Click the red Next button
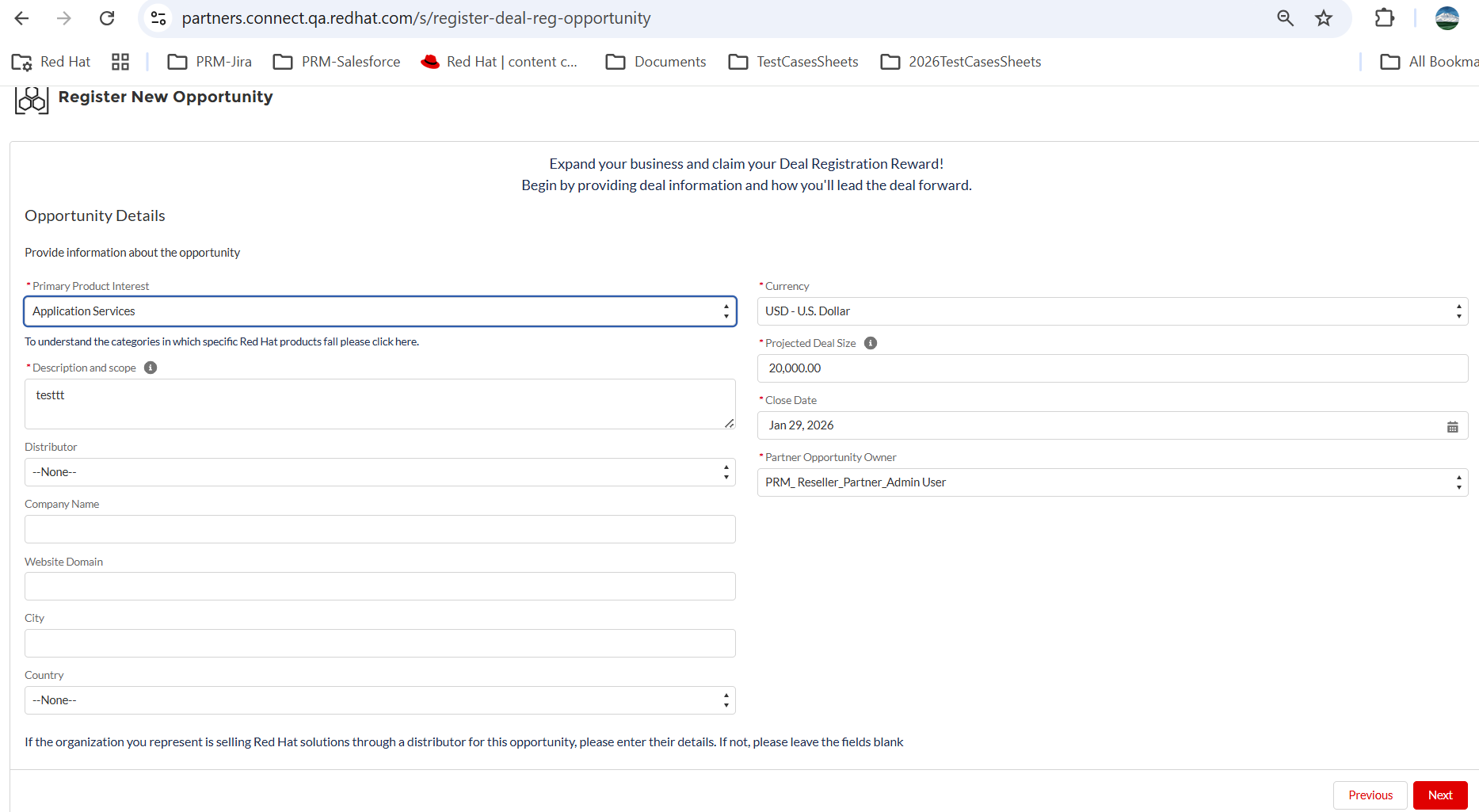The height and width of the screenshot is (812, 1479). (x=1440, y=795)
